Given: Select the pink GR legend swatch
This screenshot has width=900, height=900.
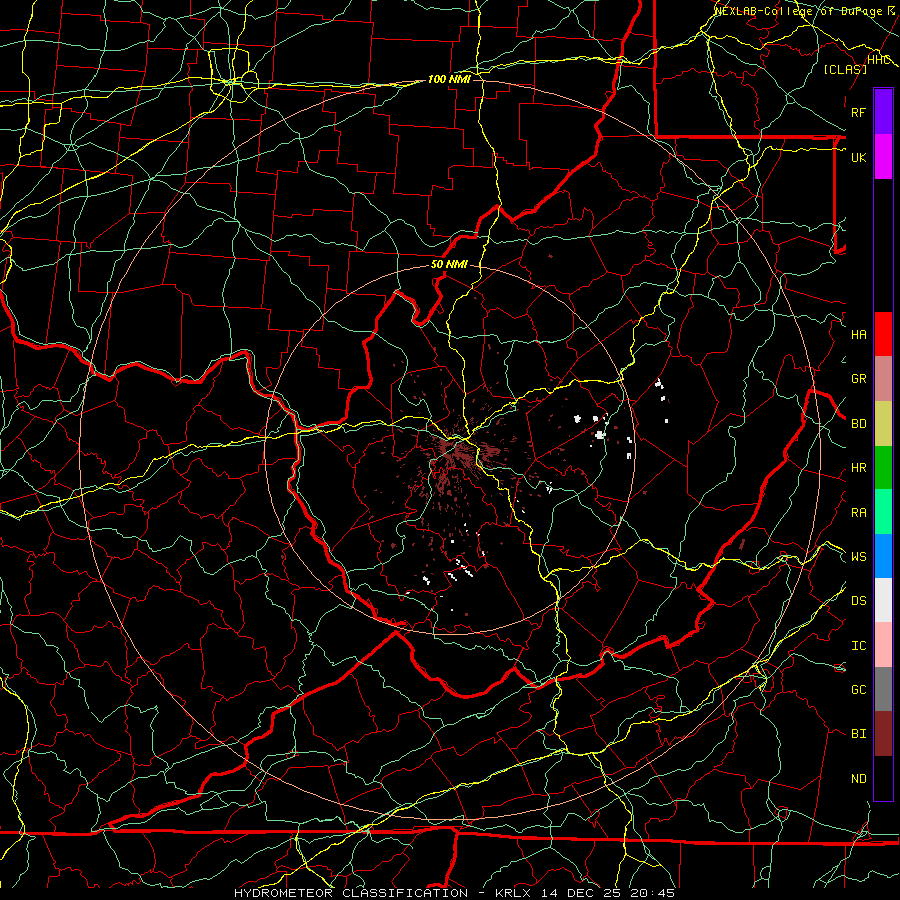Looking at the screenshot, I should [883, 379].
